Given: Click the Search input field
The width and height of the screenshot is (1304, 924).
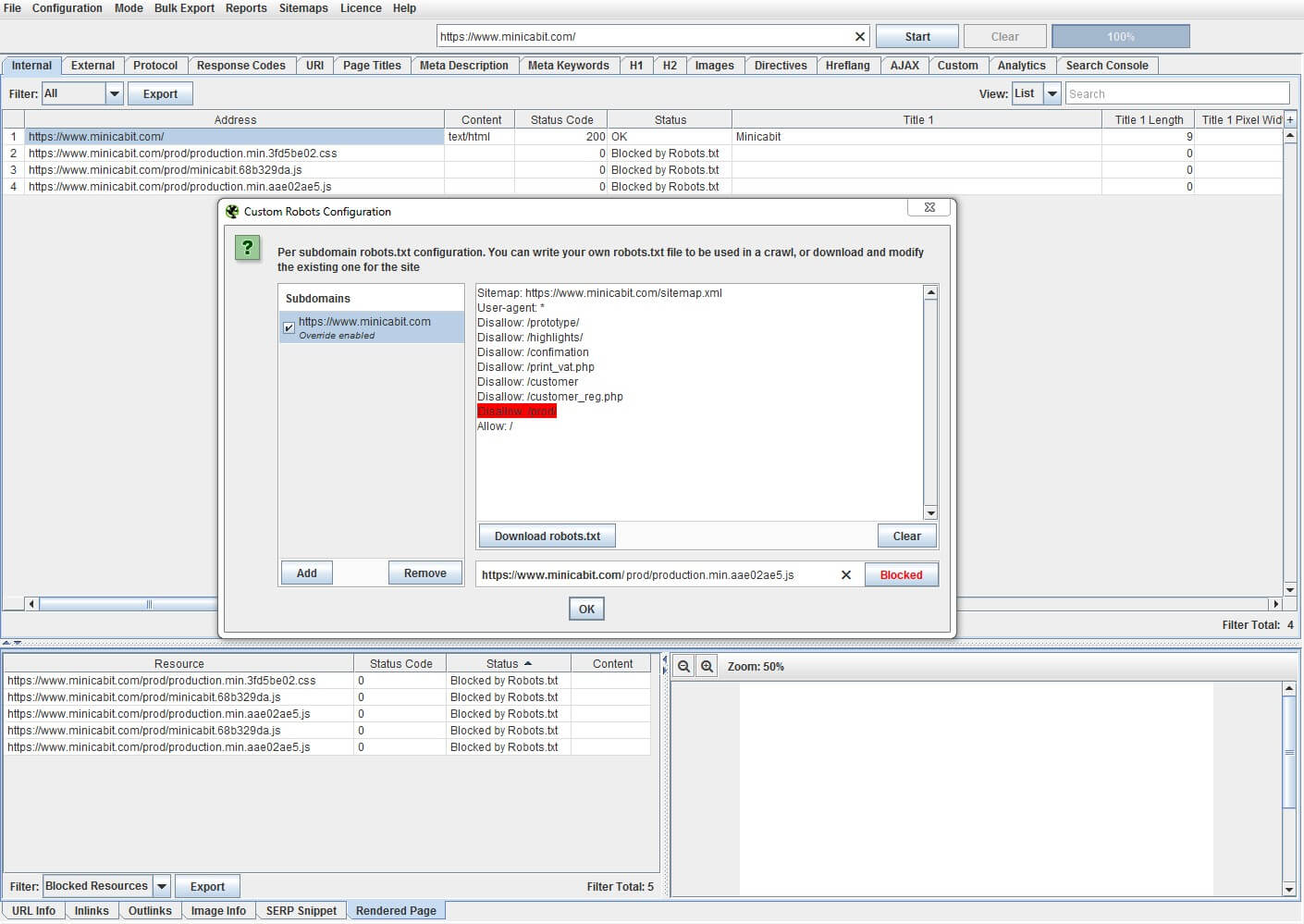Looking at the screenshot, I should 1176,94.
